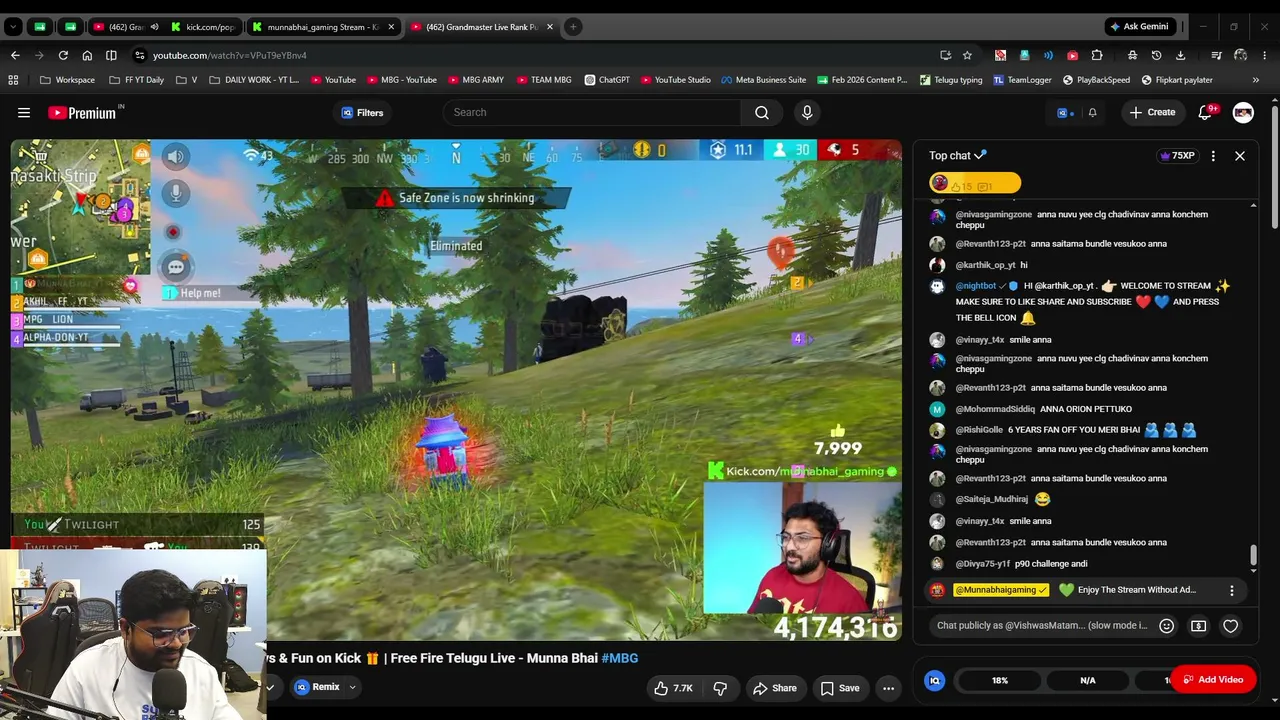Send a Super Chat via the dollar icon

coord(1198,626)
